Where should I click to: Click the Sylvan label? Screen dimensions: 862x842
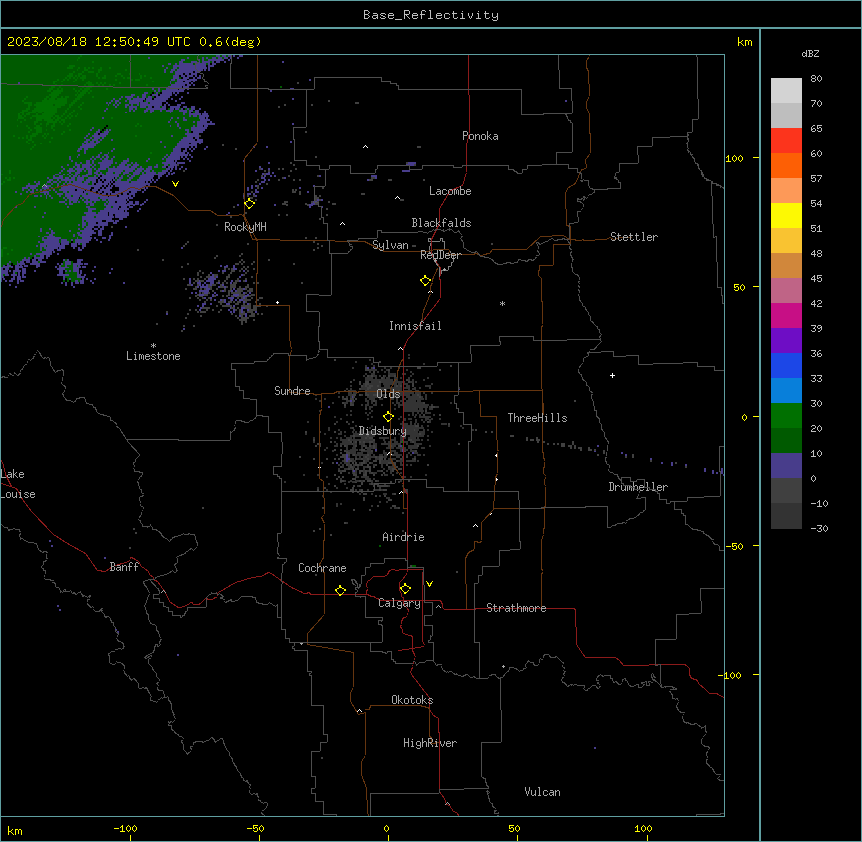[x=390, y=245]
